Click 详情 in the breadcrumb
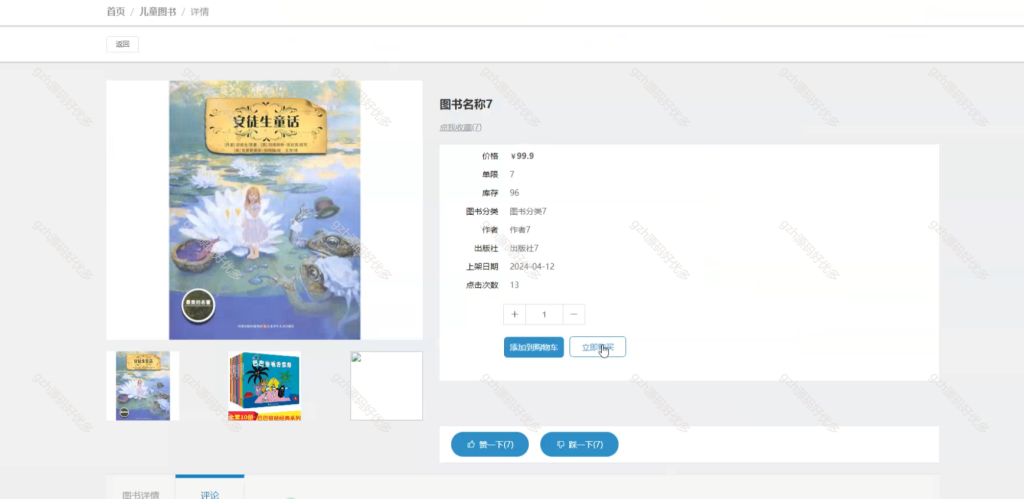Viewport: 1024px width, 499px height. [x=200, y=12]
